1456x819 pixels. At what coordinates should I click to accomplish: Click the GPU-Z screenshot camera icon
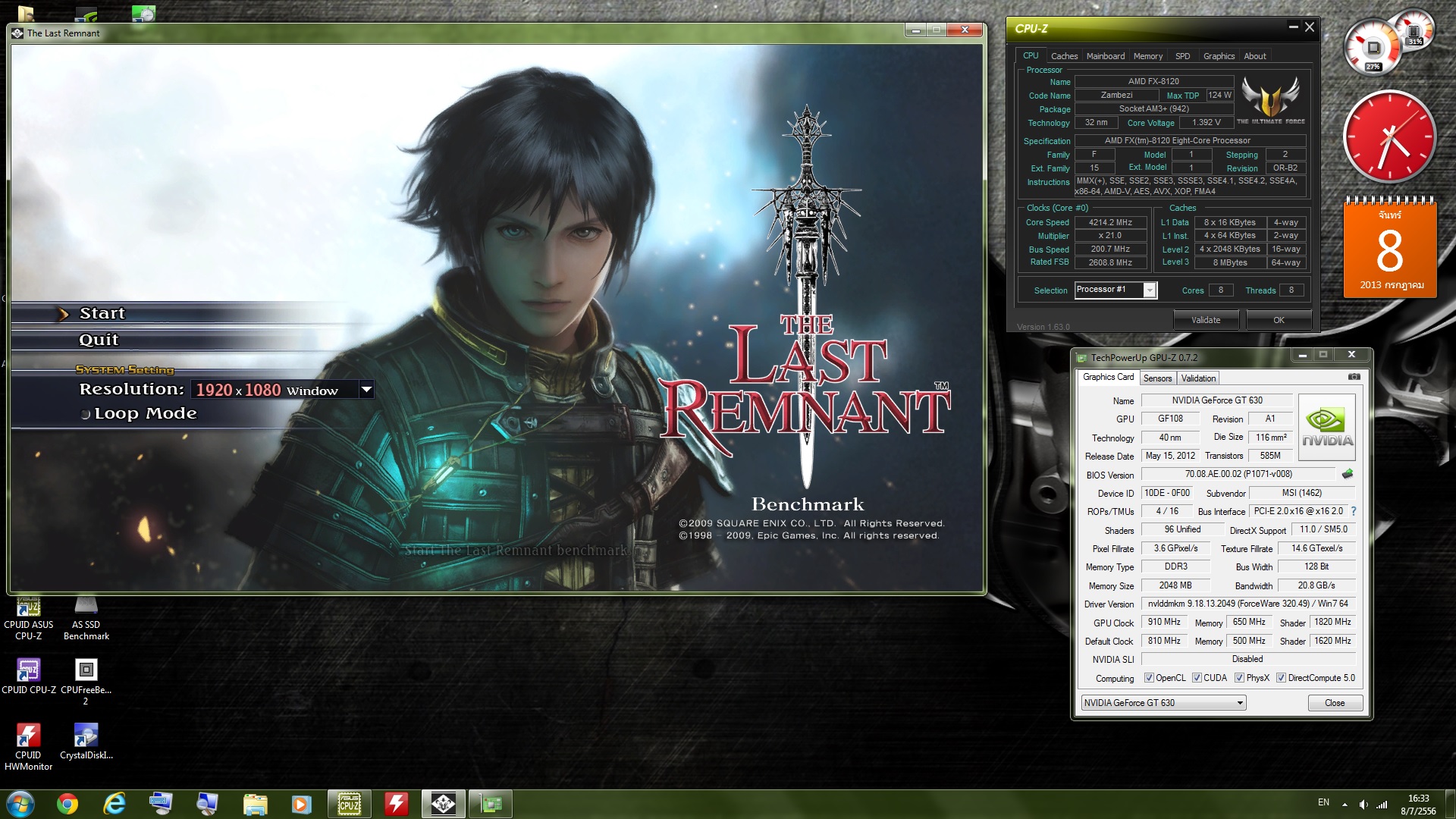click(1354, 377)
